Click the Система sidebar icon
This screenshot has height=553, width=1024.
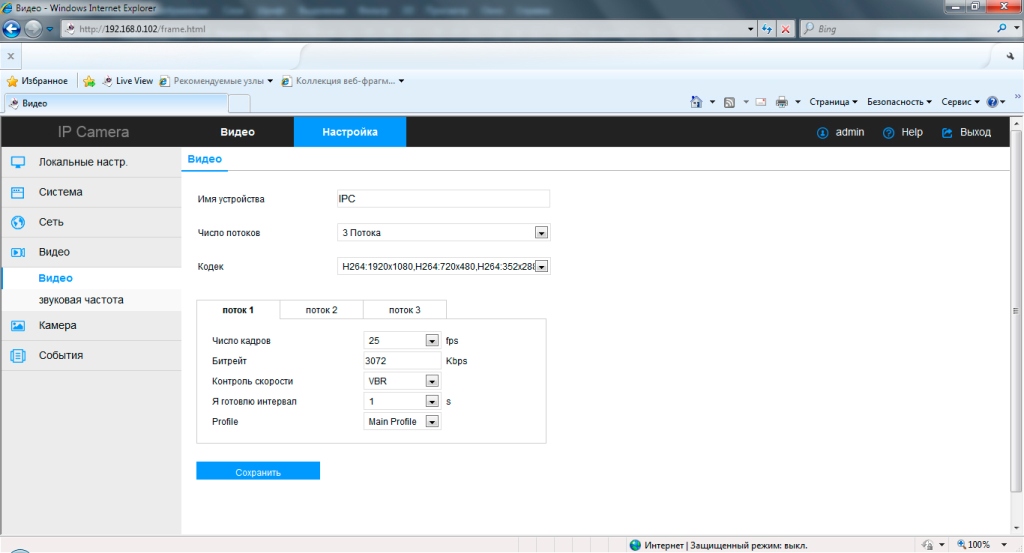pos(18,192)
